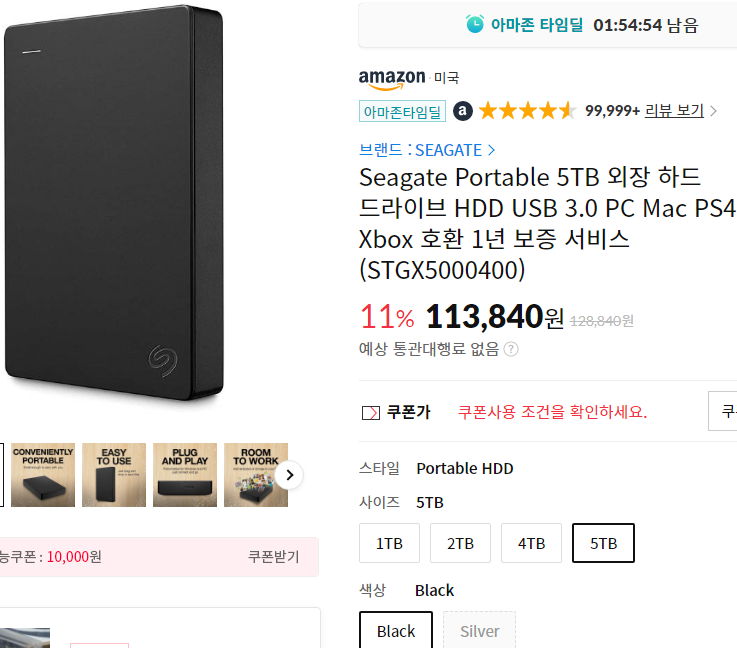
Task: View the Conveniently Portable thumbnail
Action: tap(43, 475)
